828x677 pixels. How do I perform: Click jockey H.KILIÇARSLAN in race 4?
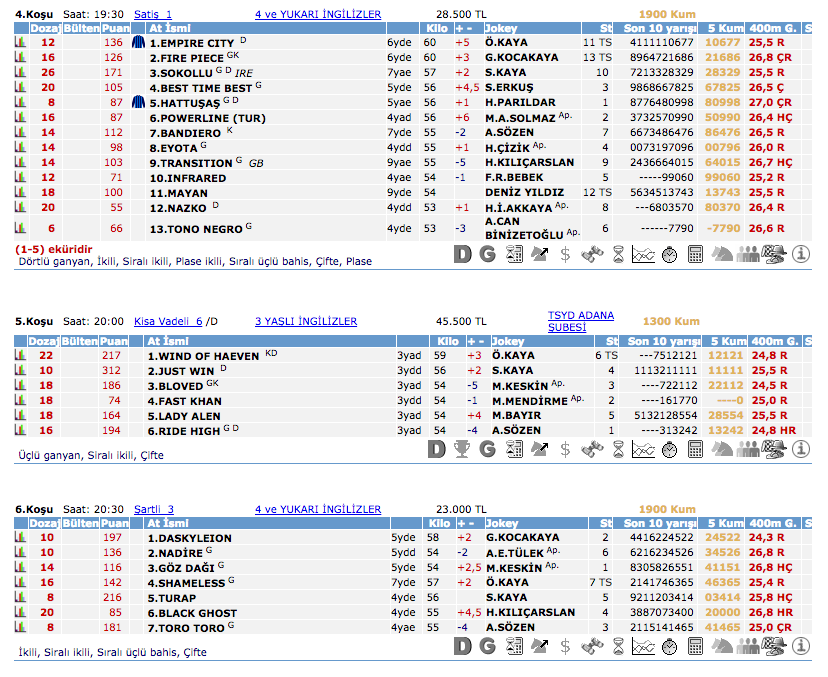[529, 162]
